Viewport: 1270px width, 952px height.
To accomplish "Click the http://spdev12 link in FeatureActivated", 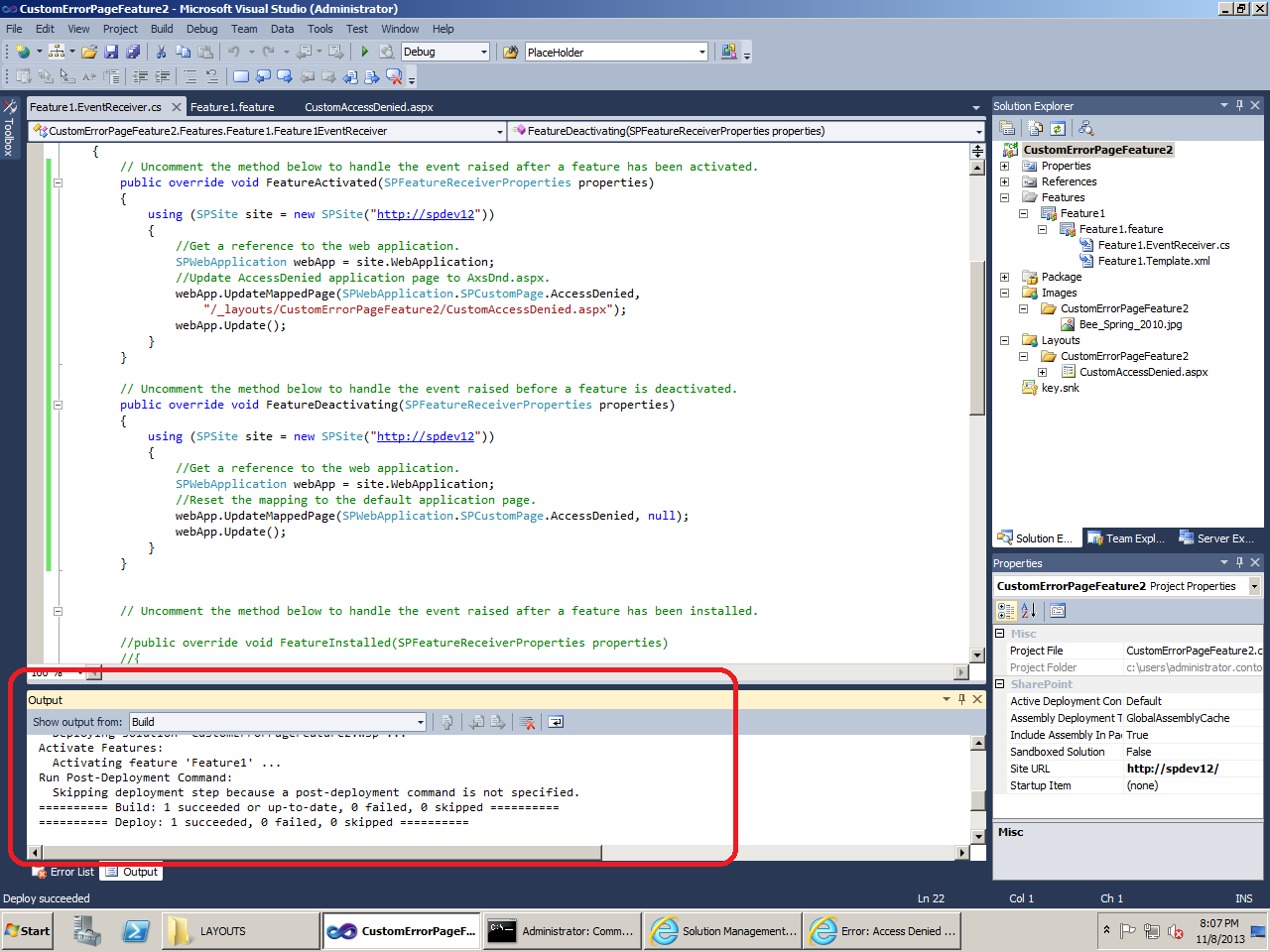I will pos(425,214).
